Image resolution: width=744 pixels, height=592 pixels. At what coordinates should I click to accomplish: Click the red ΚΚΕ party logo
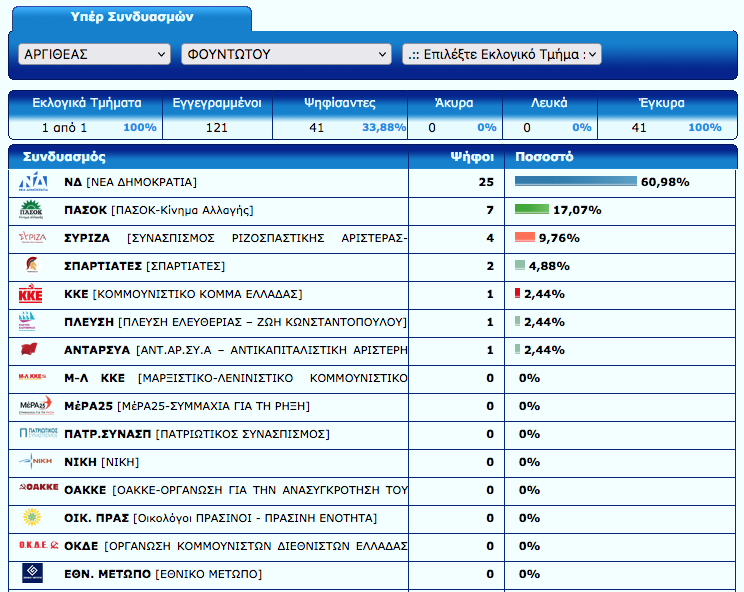(x=33, y=294)
